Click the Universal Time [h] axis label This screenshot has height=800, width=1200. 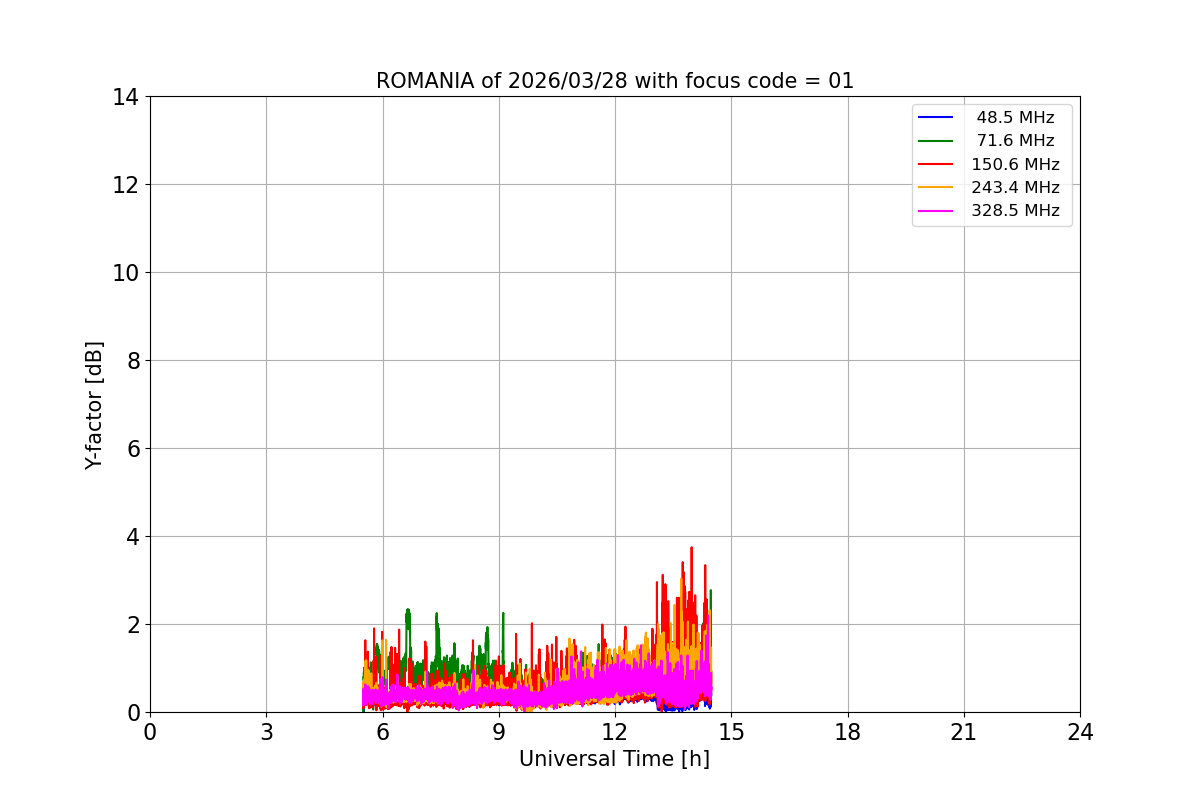(x=614, y=759)
